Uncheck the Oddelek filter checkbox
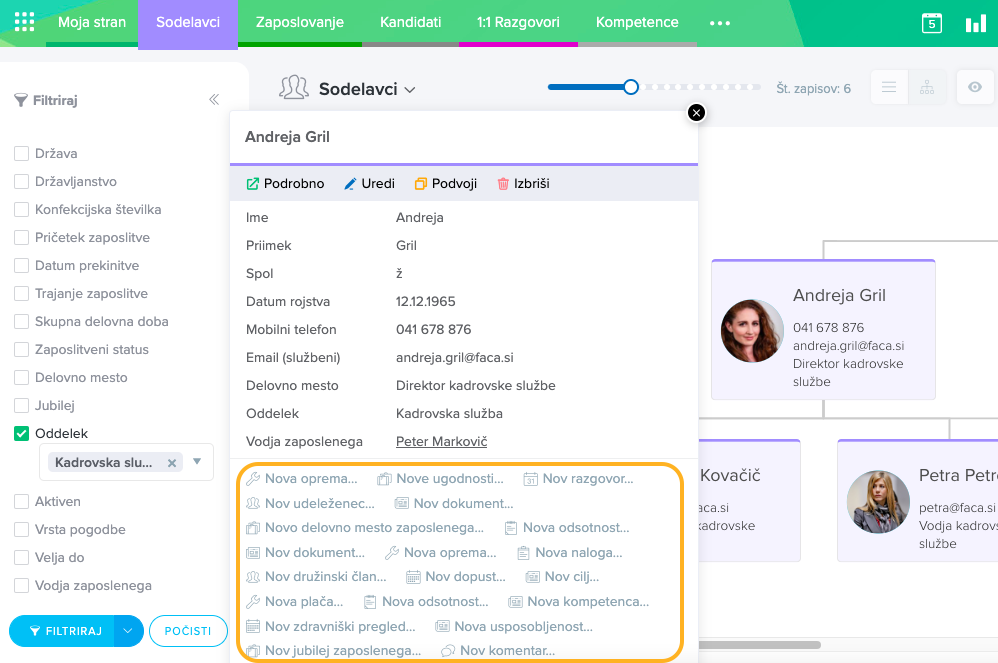This screenshot has width=998, height=663. [21, 434]
